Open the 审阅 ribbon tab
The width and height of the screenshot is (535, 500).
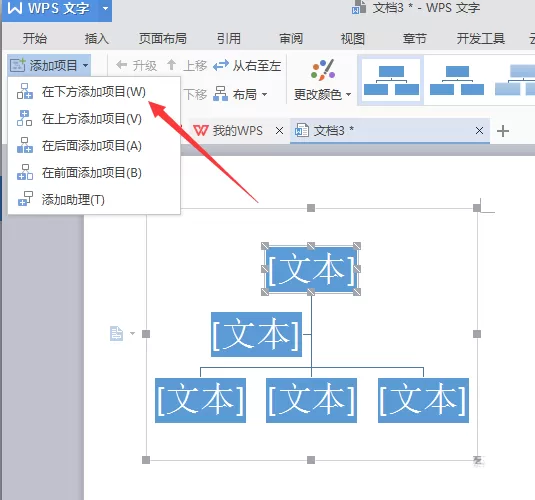291,38
